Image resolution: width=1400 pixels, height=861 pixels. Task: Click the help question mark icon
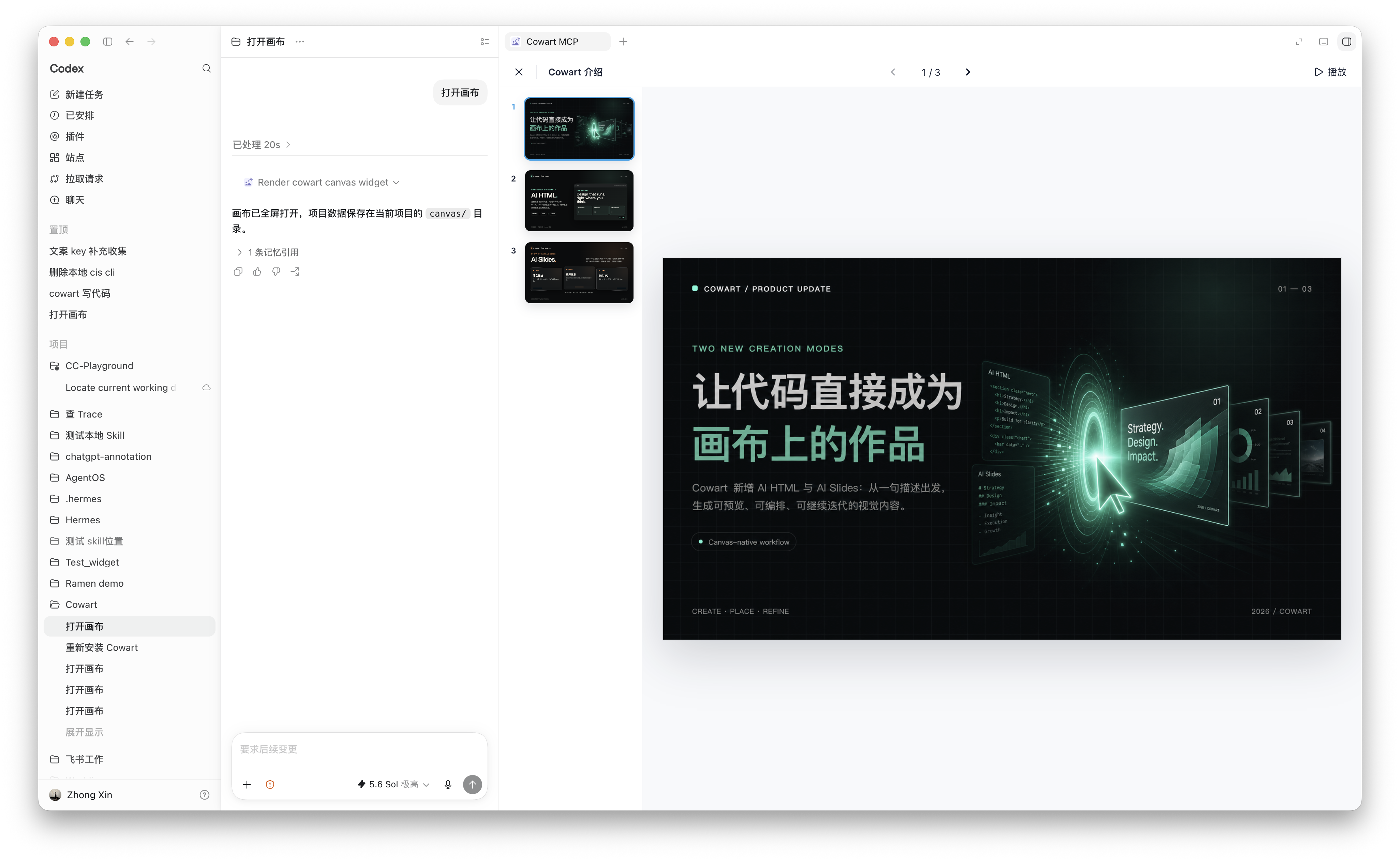pos(204,795)
